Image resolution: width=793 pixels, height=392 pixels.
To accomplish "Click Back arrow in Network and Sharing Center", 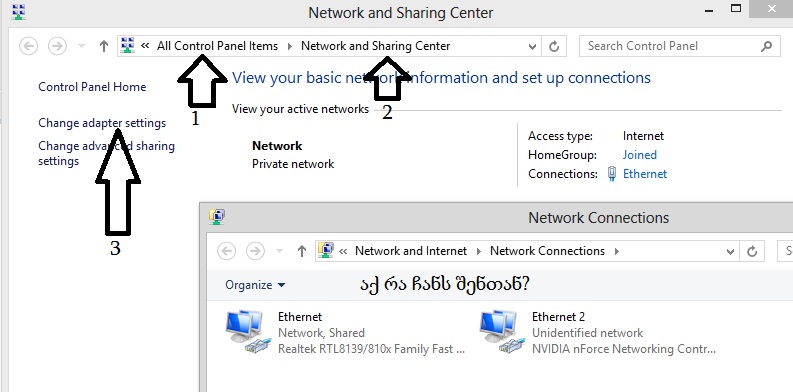I will (28, 47).
